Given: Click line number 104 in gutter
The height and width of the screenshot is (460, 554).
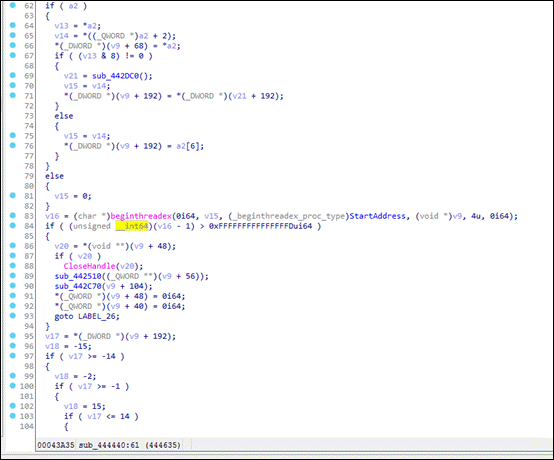Looking at the screenshot, I should click(x=26, y=426).
